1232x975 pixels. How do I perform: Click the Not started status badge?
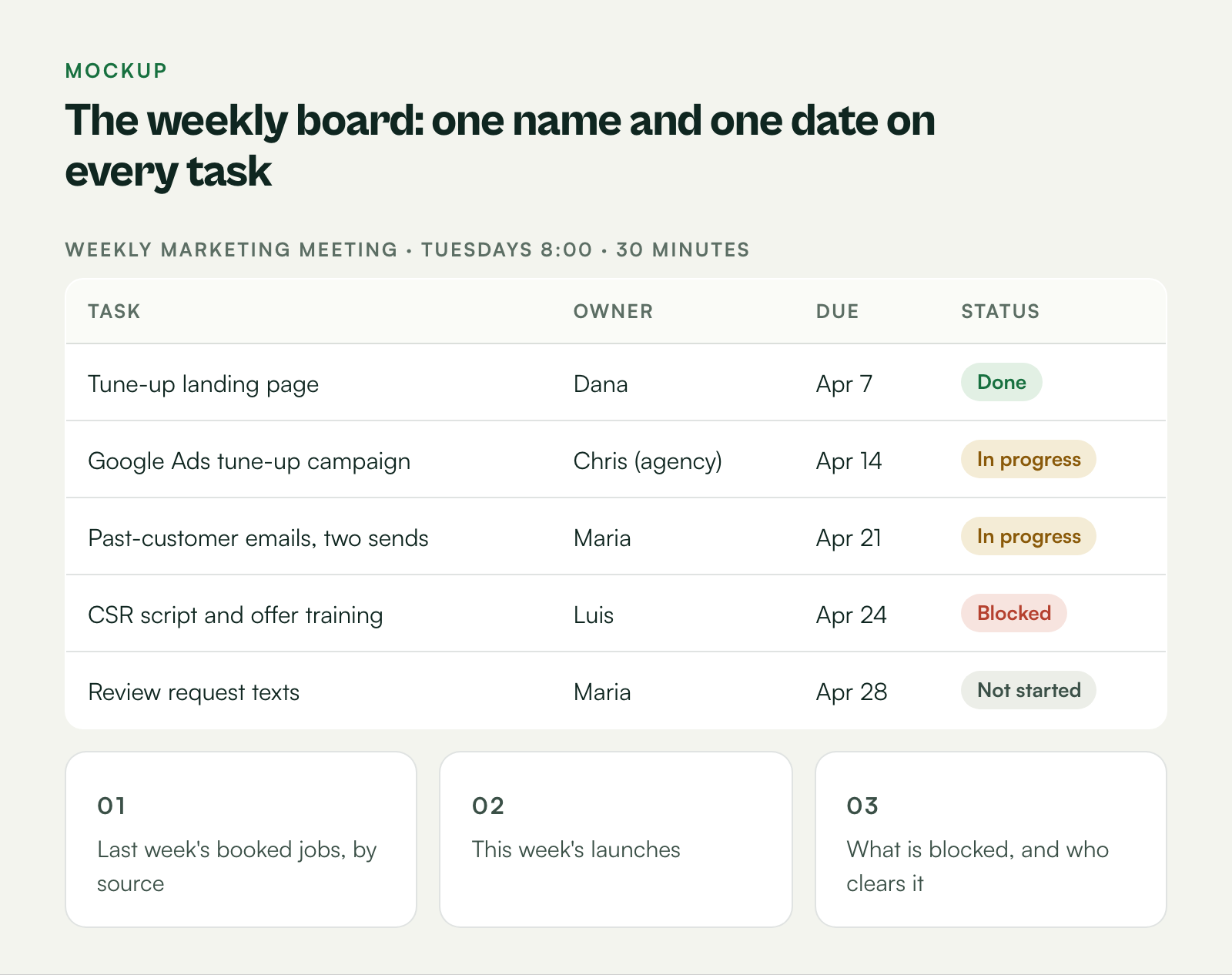pos(1028,690)
